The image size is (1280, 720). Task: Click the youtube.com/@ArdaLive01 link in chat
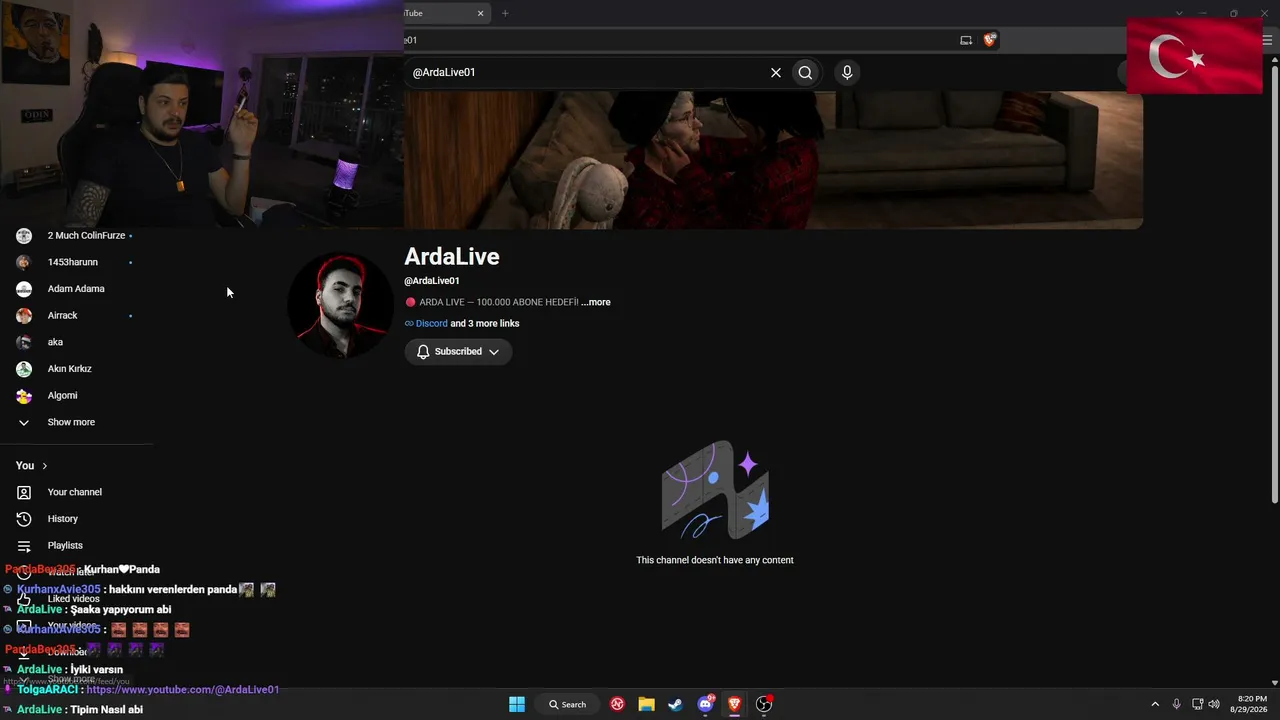pyautogui.click(x=183, y=690)
